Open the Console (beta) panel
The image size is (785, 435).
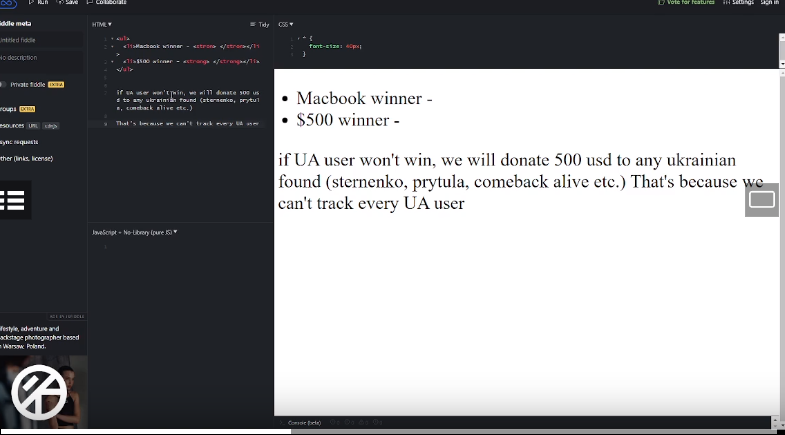(x=304, y=423)
